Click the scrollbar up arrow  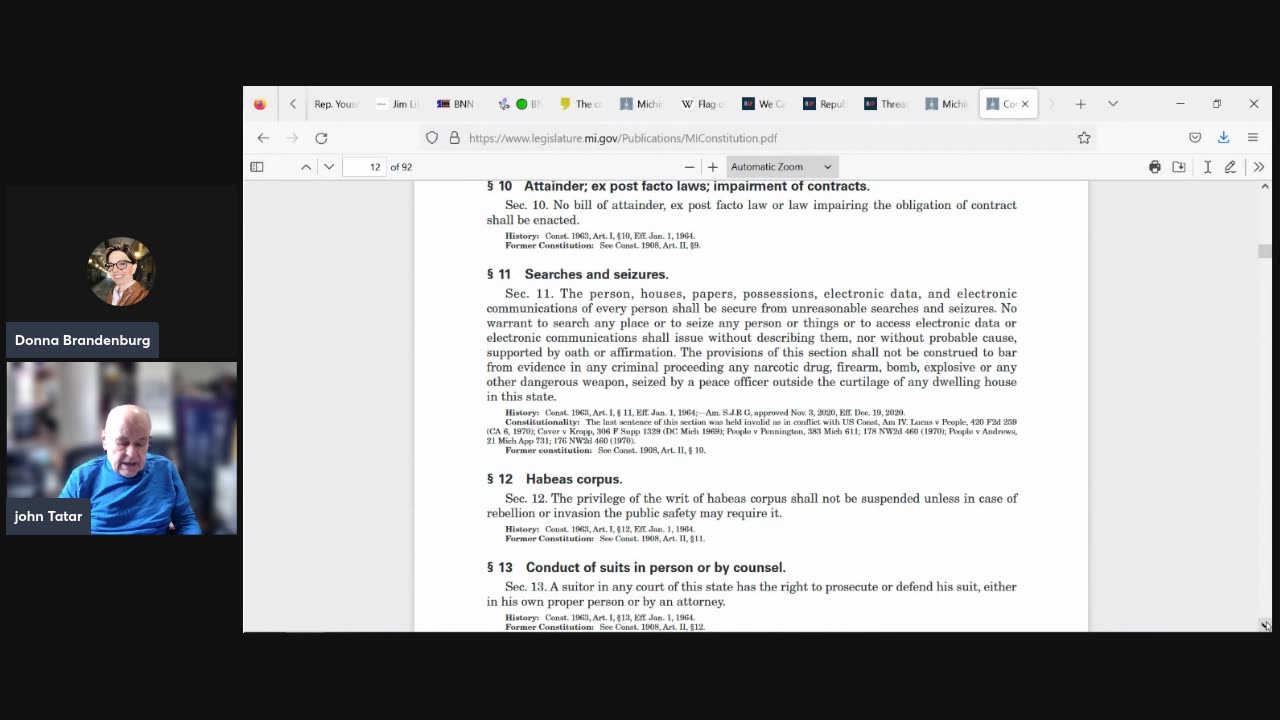1264,186
